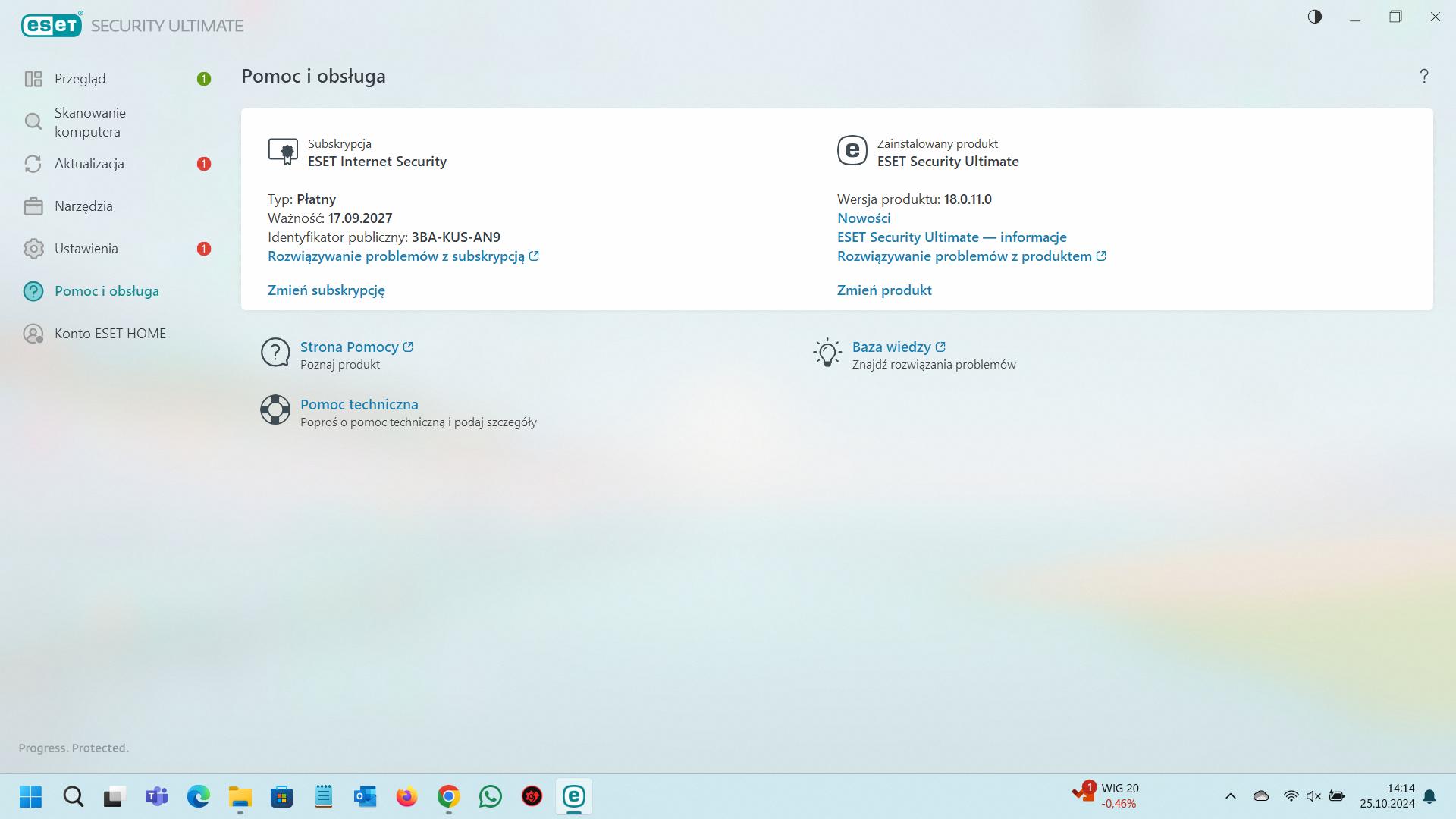The image size is (1456, 819).
Task: Open the red and black icon next to WhatsApp in the taskbar
Action: point(532,797)
